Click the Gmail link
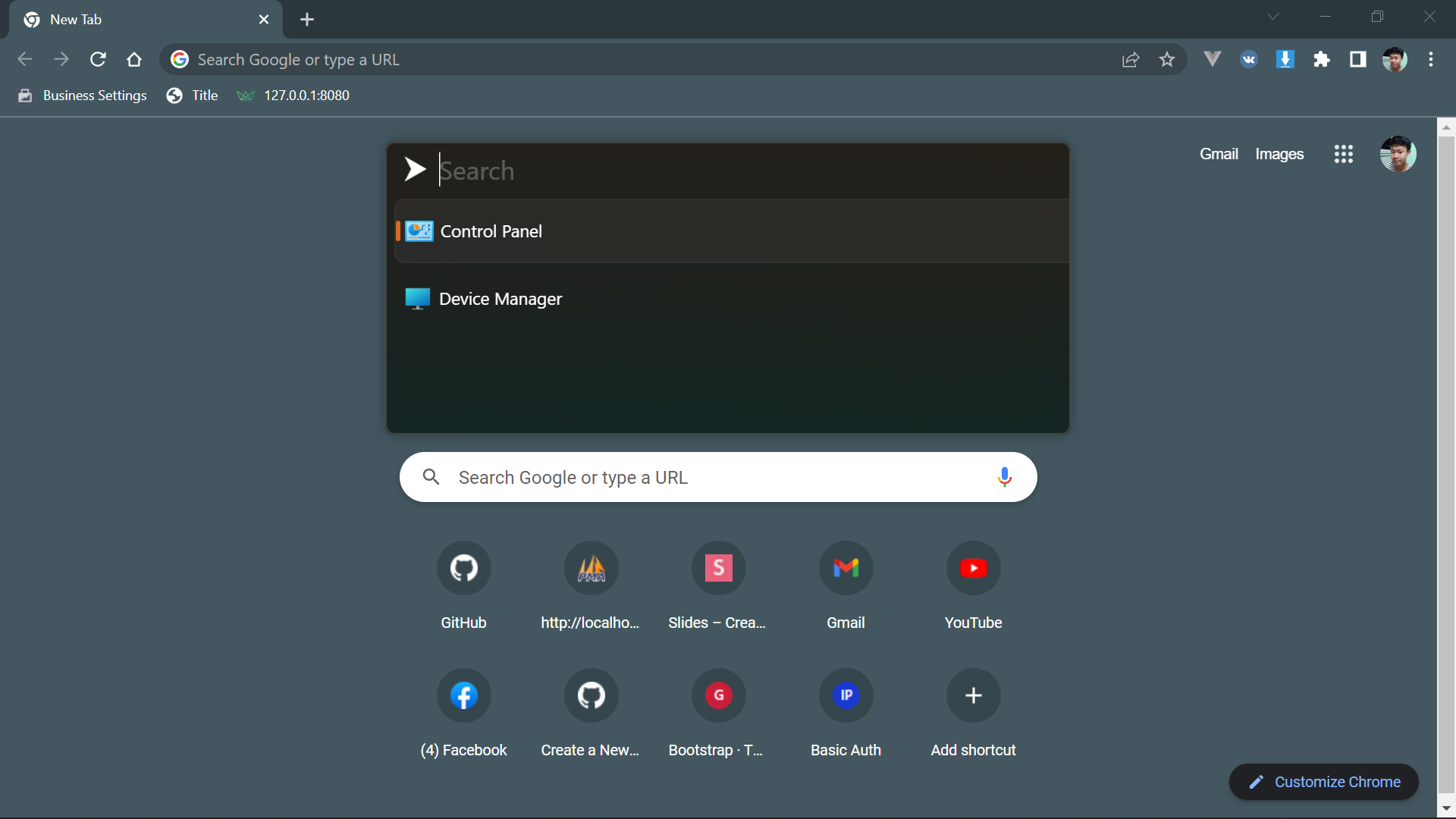1456x819 pixels. tap(1218, 154)
